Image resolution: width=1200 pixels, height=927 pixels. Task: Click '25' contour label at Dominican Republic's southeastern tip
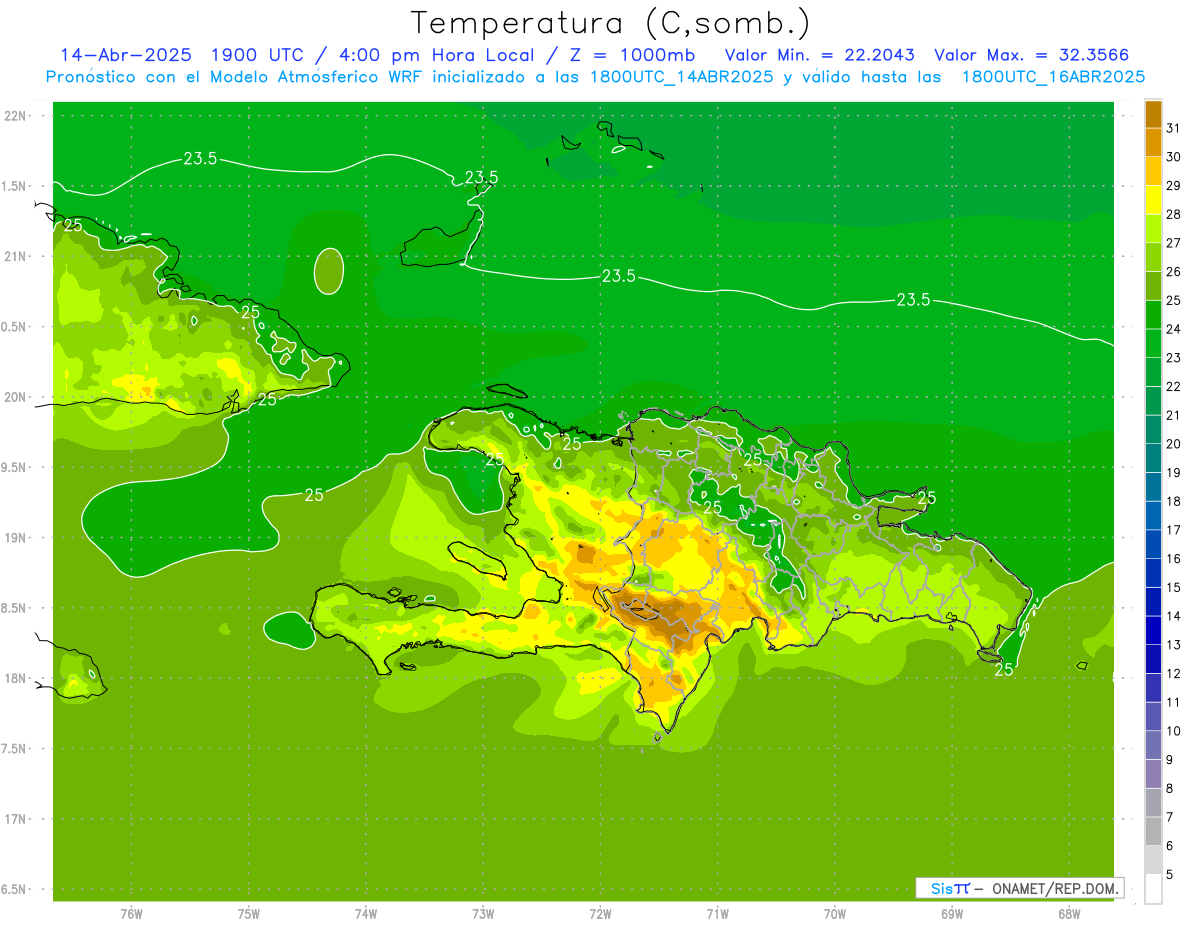[x=1004, y=670]
